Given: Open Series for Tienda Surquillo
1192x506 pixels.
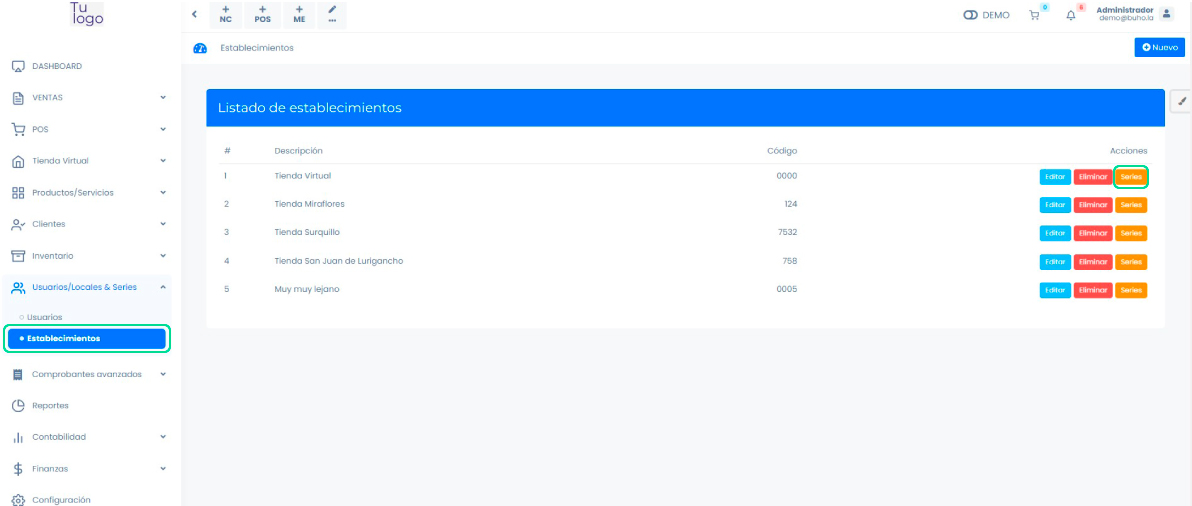Looking at the screenshot, I should point(1131,233).
